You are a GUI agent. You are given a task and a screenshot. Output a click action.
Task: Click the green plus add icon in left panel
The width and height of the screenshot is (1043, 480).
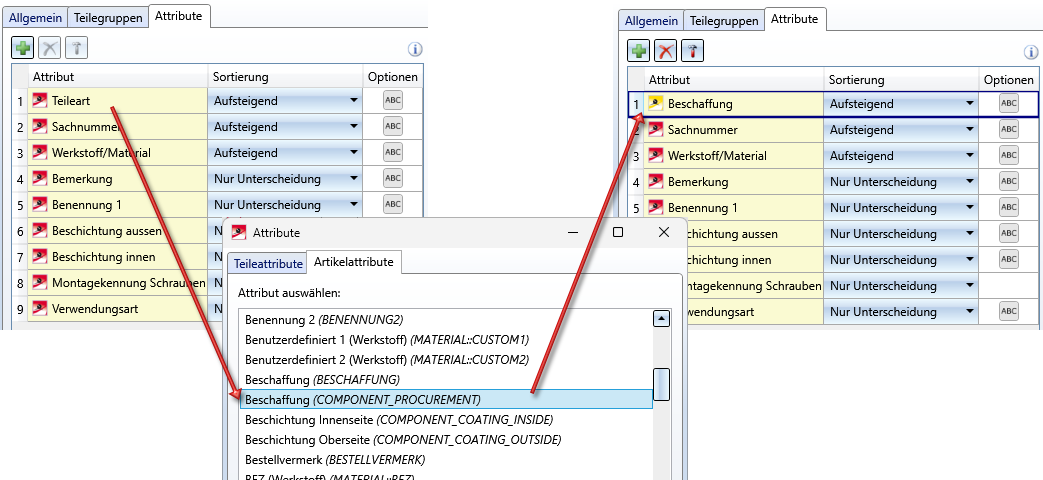pos(23,47)
